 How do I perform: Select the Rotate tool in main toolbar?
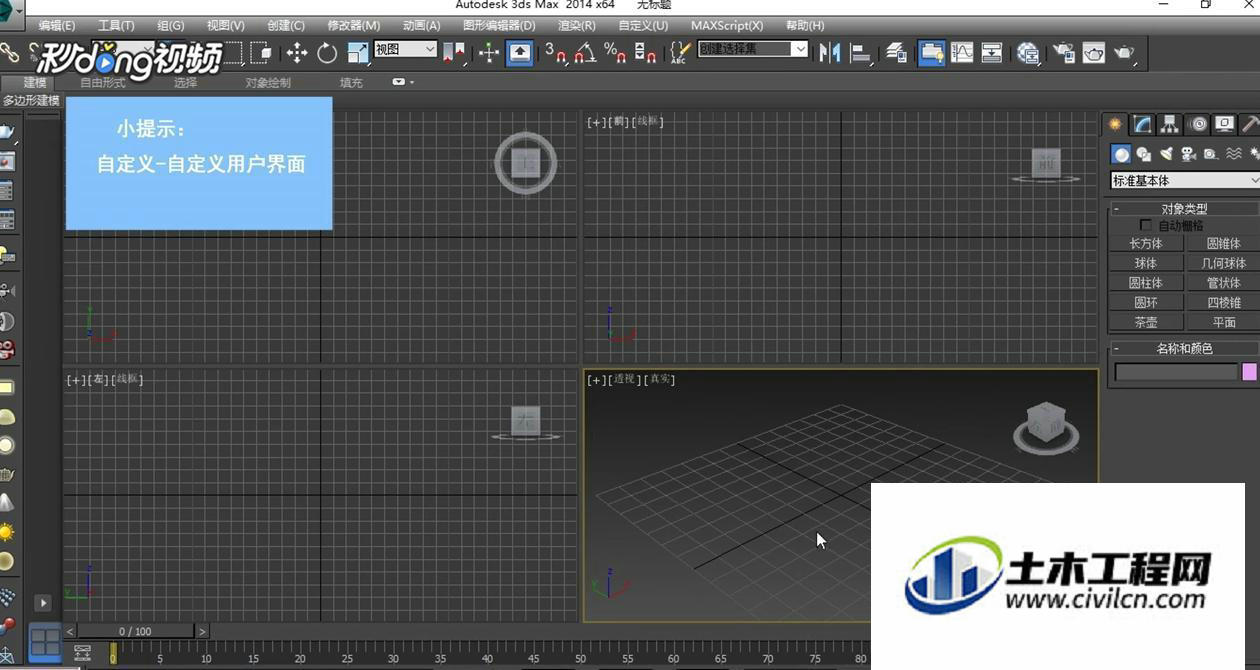(x=327, y=53)
